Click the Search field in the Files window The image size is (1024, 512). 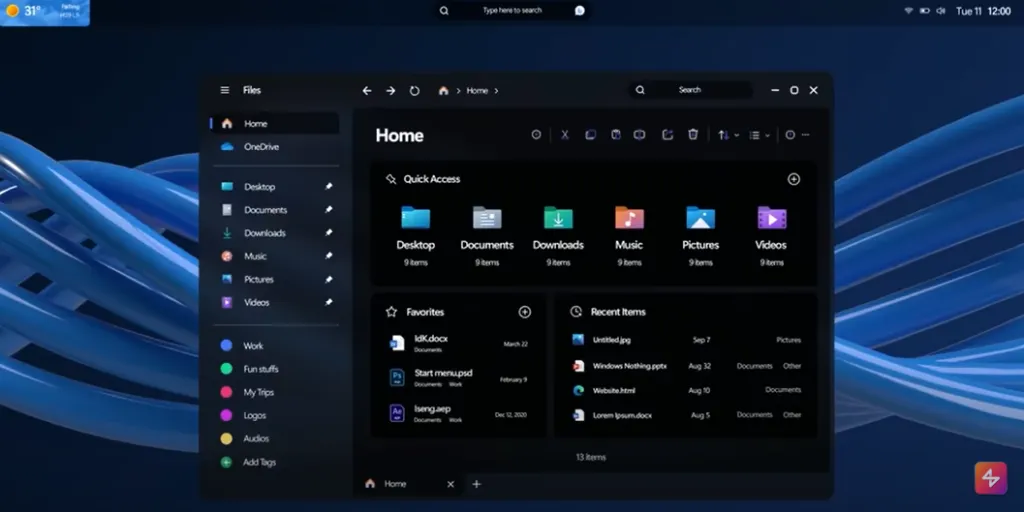pos(691,90)
